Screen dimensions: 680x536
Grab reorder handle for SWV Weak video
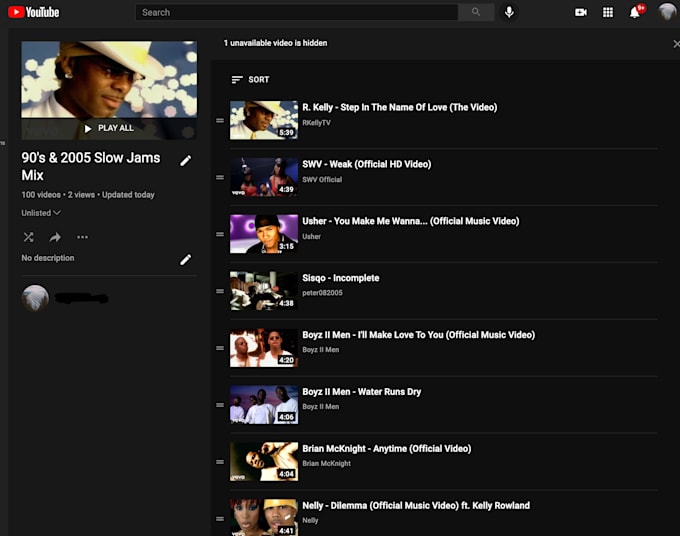pos(220,177)
